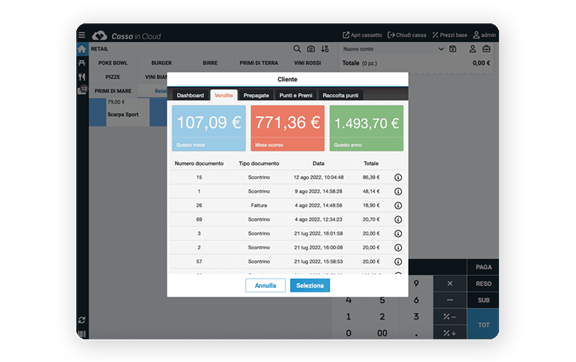Select the Scontrino row dated 9 ago 2022
Screen dimensions: 576x362
click(287, 191)
